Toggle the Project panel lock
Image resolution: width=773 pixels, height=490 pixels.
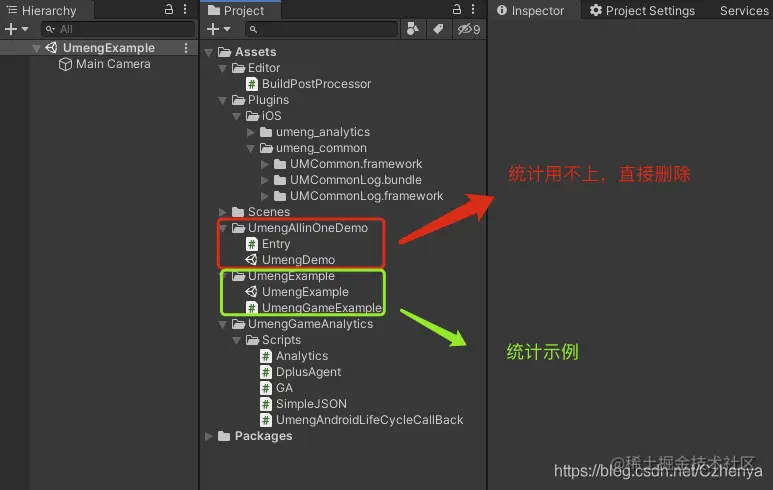(x=457, y=9)
